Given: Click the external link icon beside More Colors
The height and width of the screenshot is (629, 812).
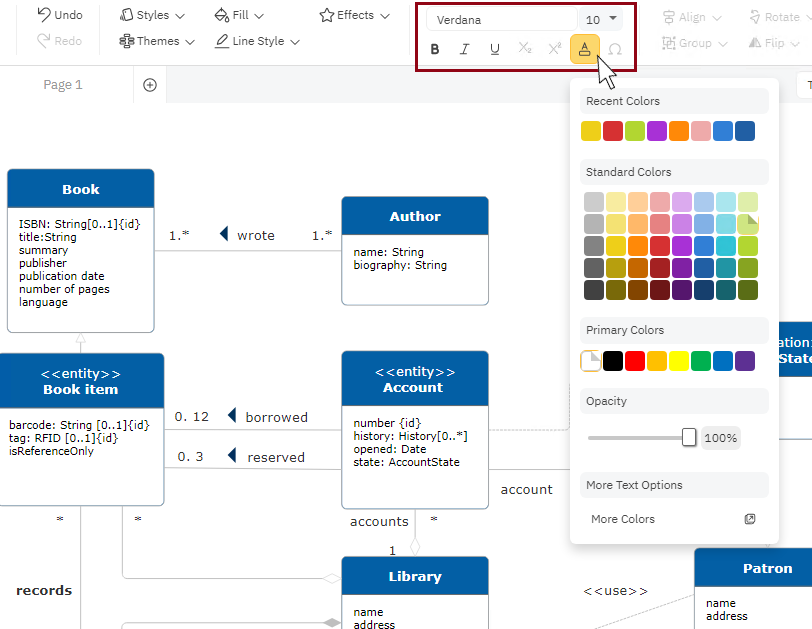Looking at the screenshot, I should [750, 519].
